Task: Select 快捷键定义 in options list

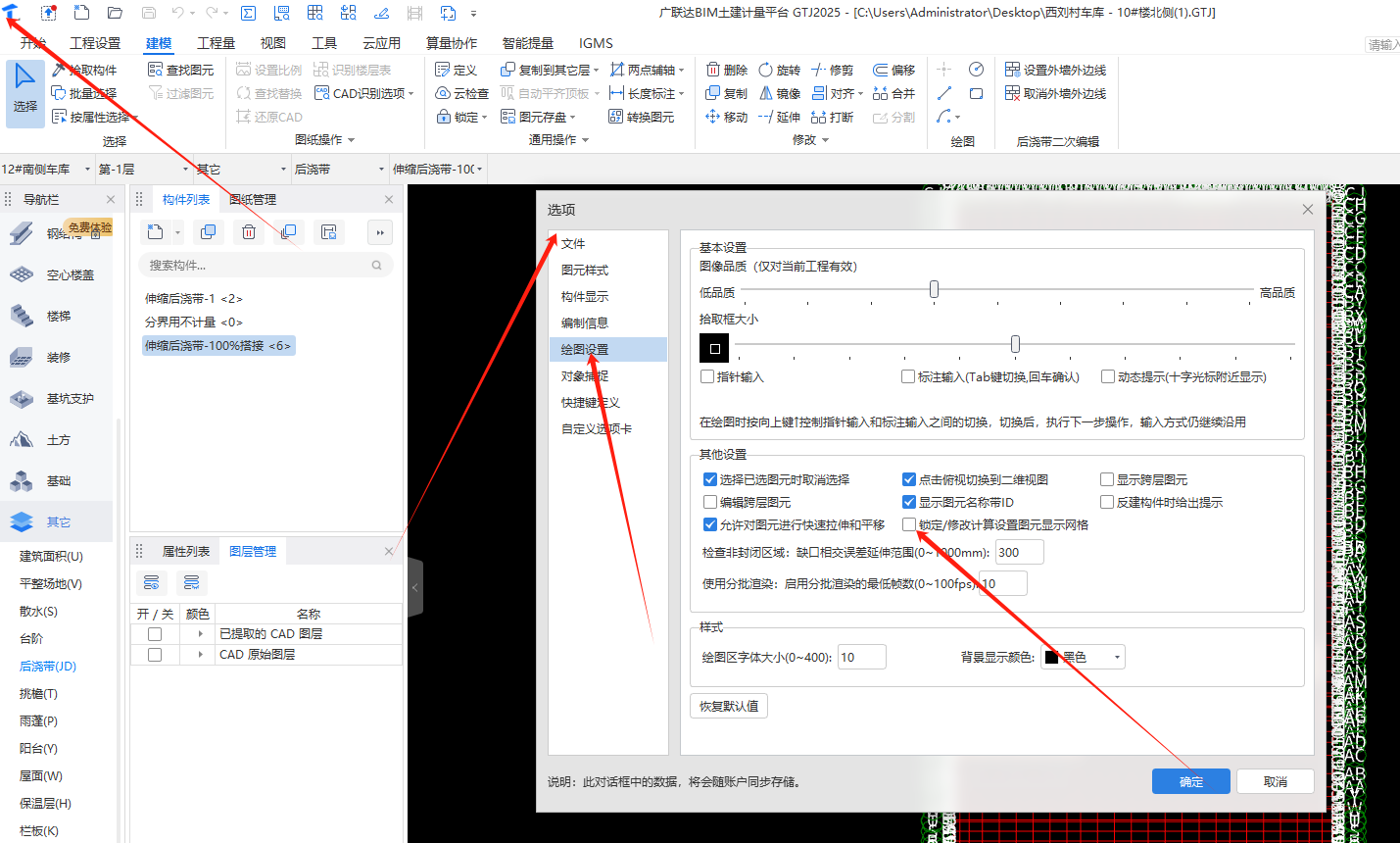Action: (x=591, y=402)
